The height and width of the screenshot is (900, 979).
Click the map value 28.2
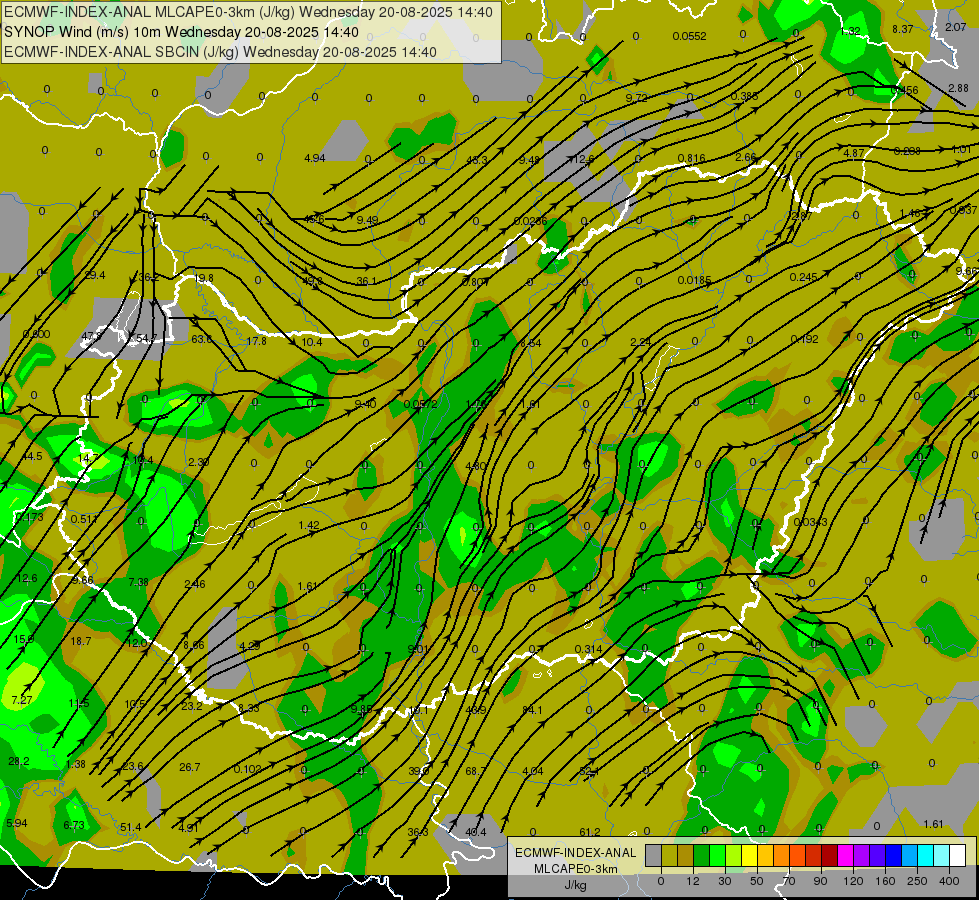(19, 761)
